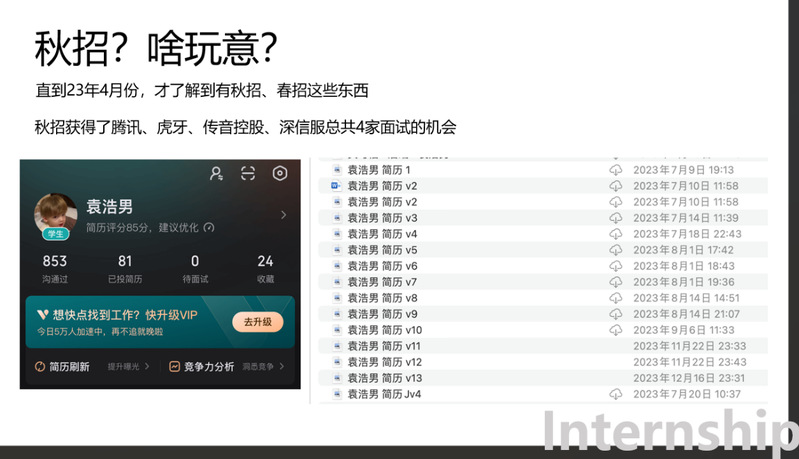
Task: Expand profile with chevron beside 袁浩男
Action: pos(283,214)
